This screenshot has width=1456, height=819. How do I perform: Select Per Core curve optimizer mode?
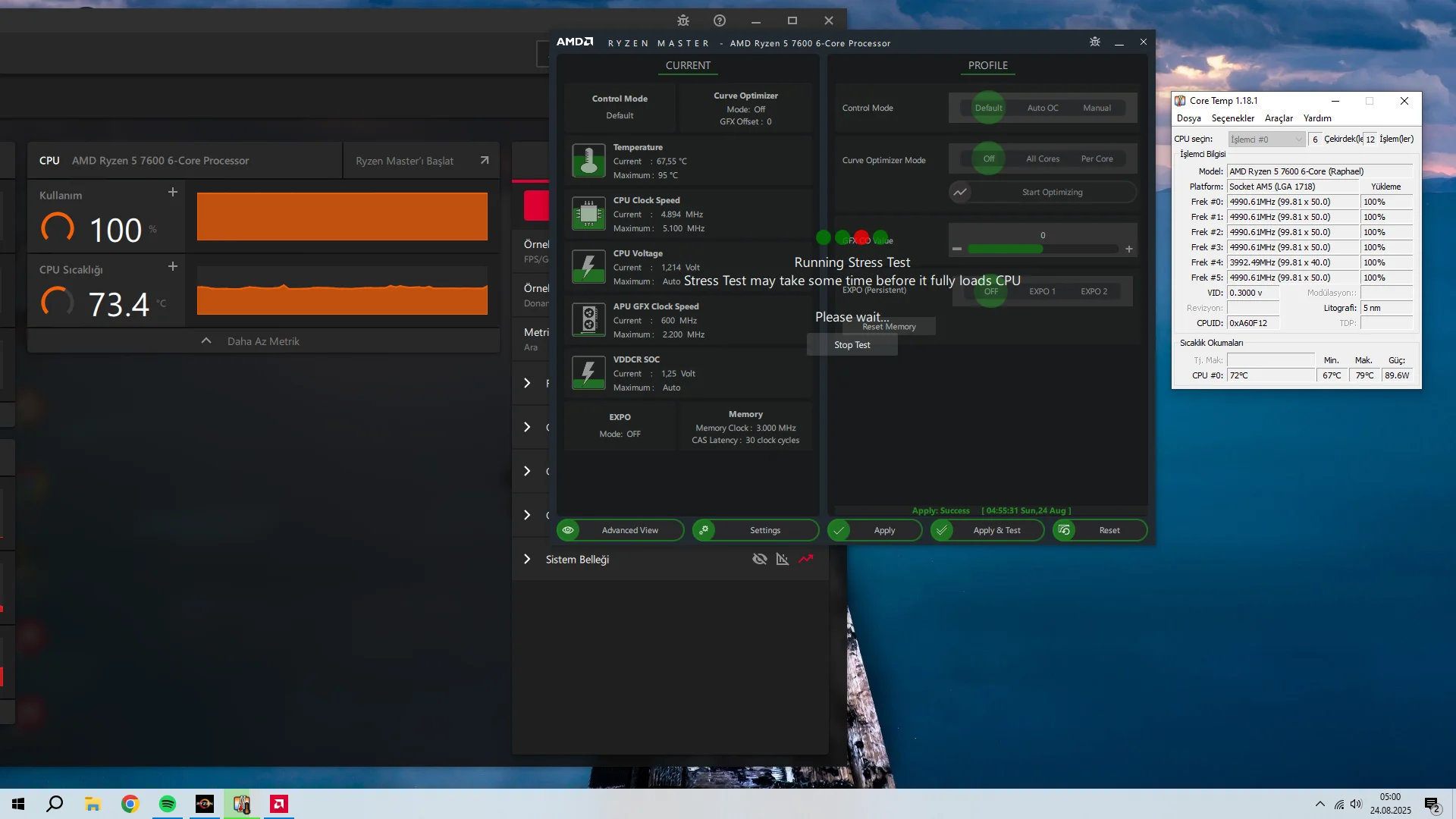click(x=1097, y=158)
